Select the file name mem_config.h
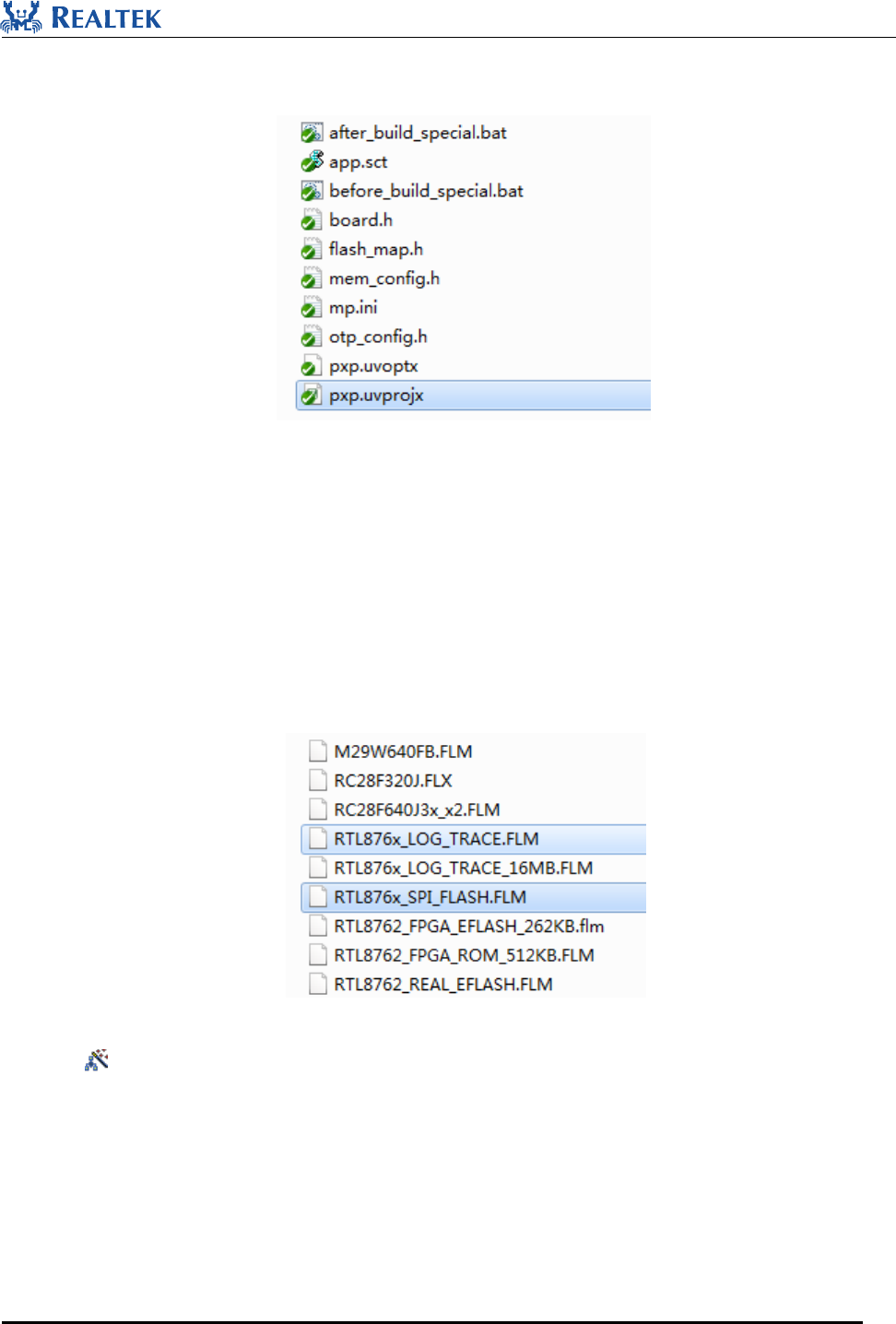896x1324 pixels. point(384,278)
